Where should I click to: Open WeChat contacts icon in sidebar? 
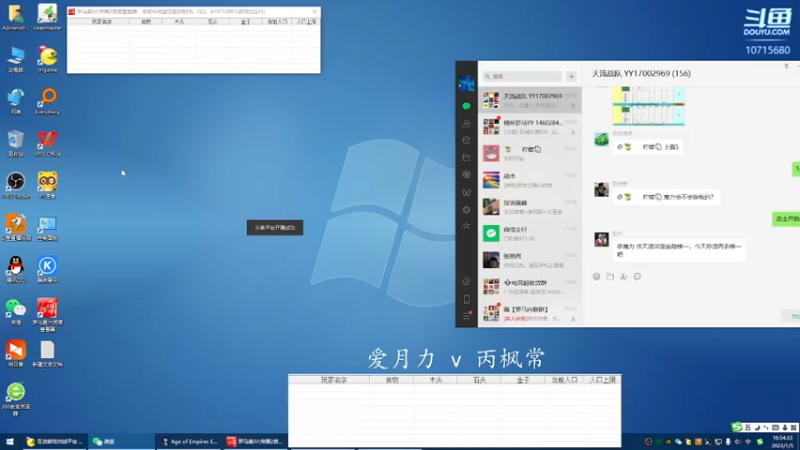pyautogui.click(x=466, y=123)
